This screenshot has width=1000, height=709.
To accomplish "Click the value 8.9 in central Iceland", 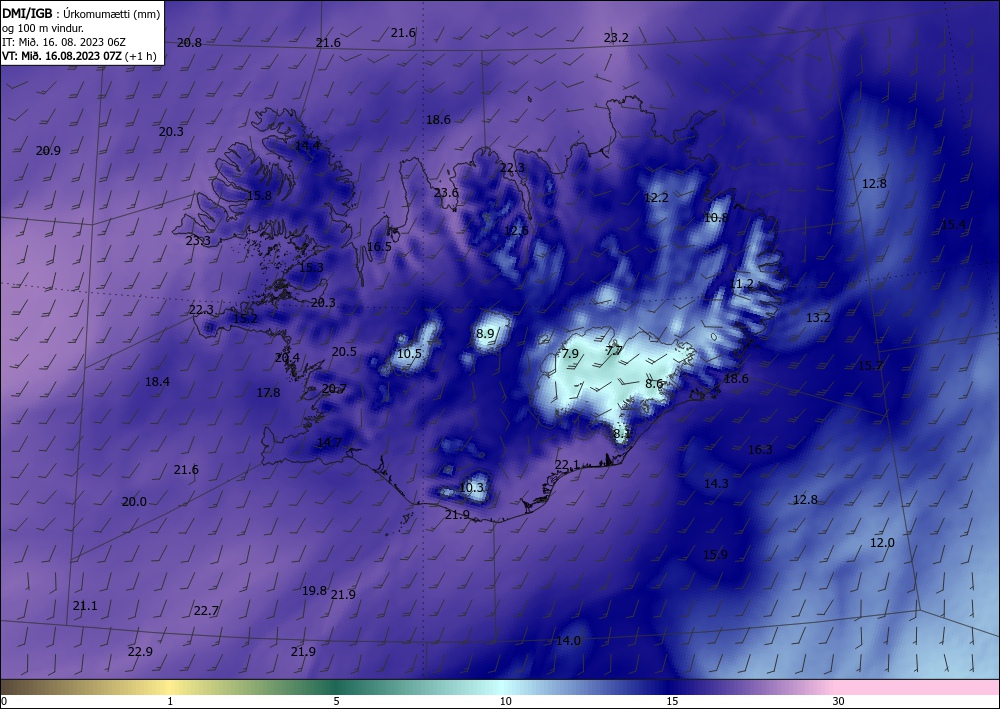I will (485, 333).
